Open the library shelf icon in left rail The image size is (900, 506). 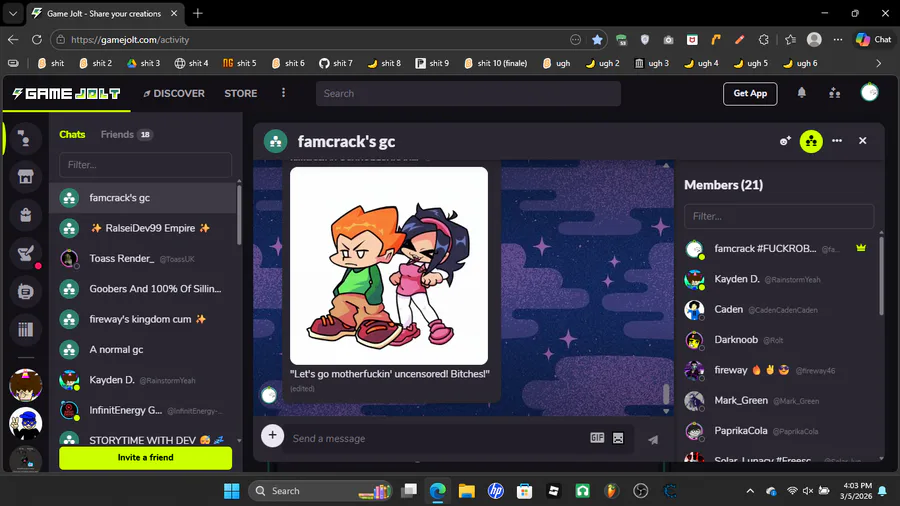[25, 329]
